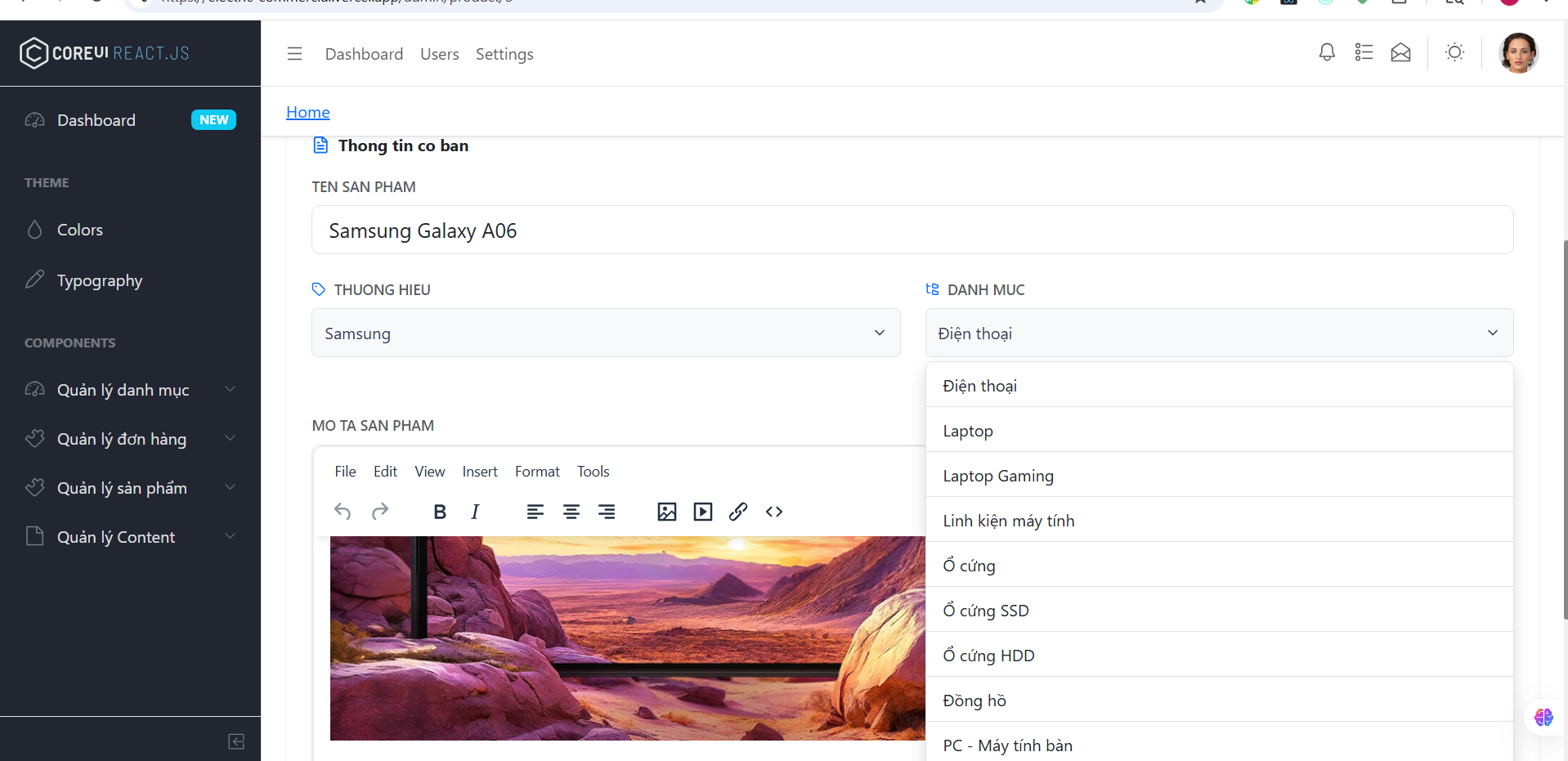The image size is (1568, 761).
Task: Open the source code view icon
Action: 774,512
